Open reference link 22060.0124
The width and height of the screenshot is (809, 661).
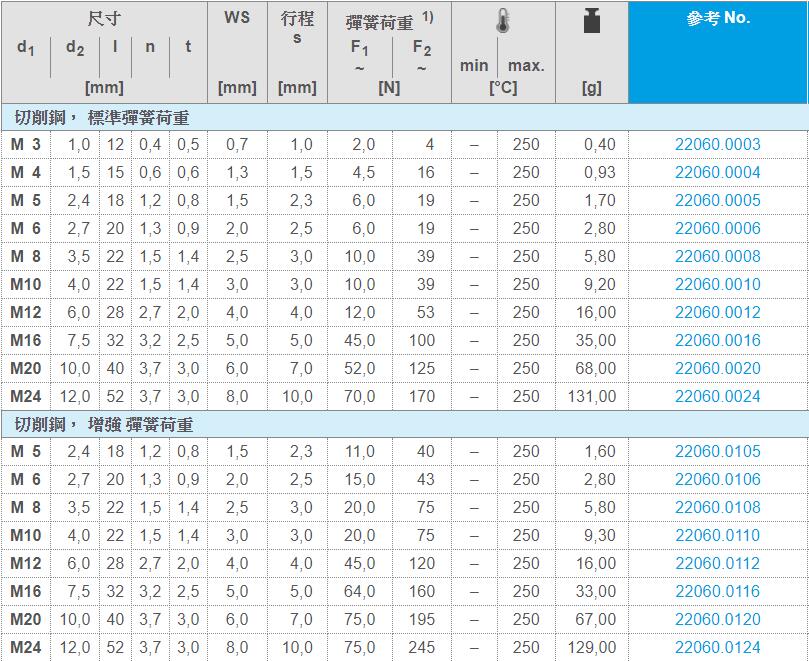tap(717, 647)
